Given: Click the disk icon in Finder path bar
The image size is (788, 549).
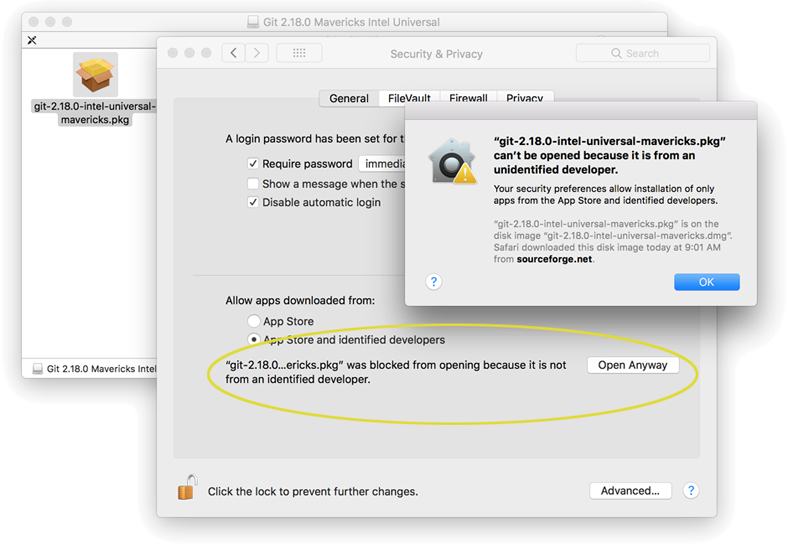Looking at the screenshot, I should (x=38, y=369).
